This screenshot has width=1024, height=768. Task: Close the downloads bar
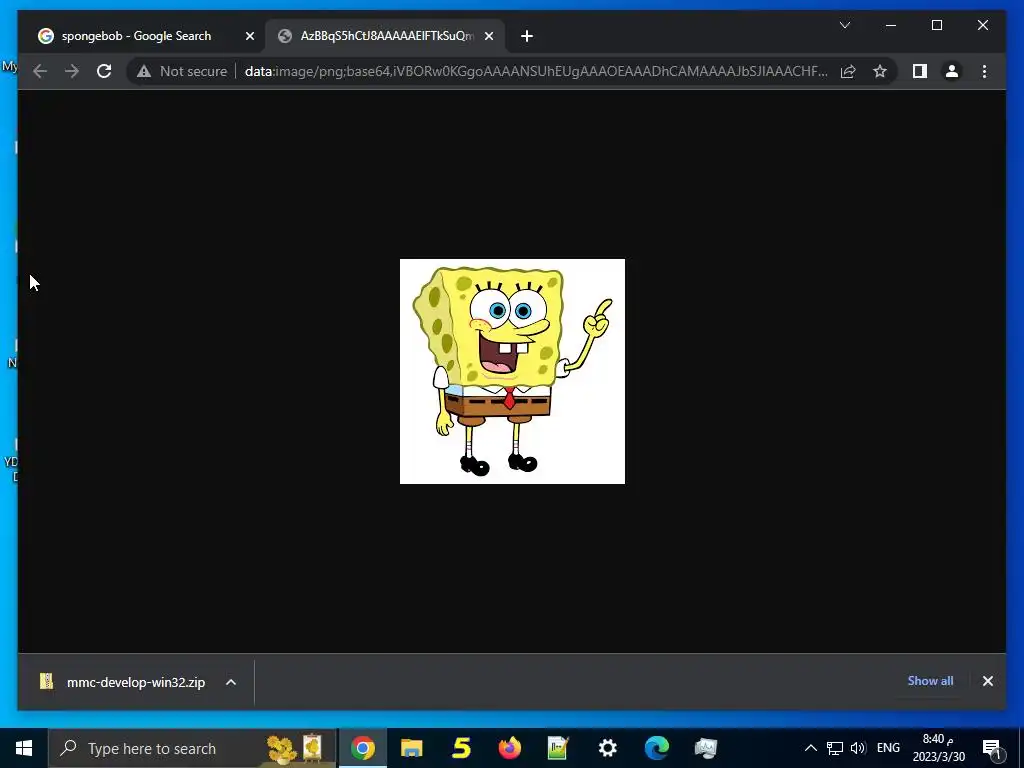click(x=987, y=681)
